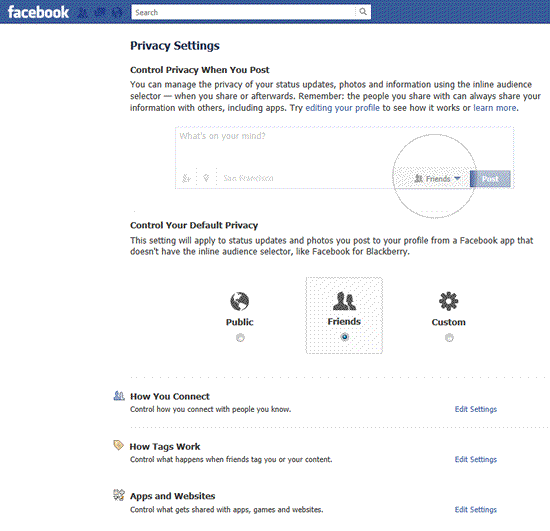Click the Custom label text

pos(449,322)
